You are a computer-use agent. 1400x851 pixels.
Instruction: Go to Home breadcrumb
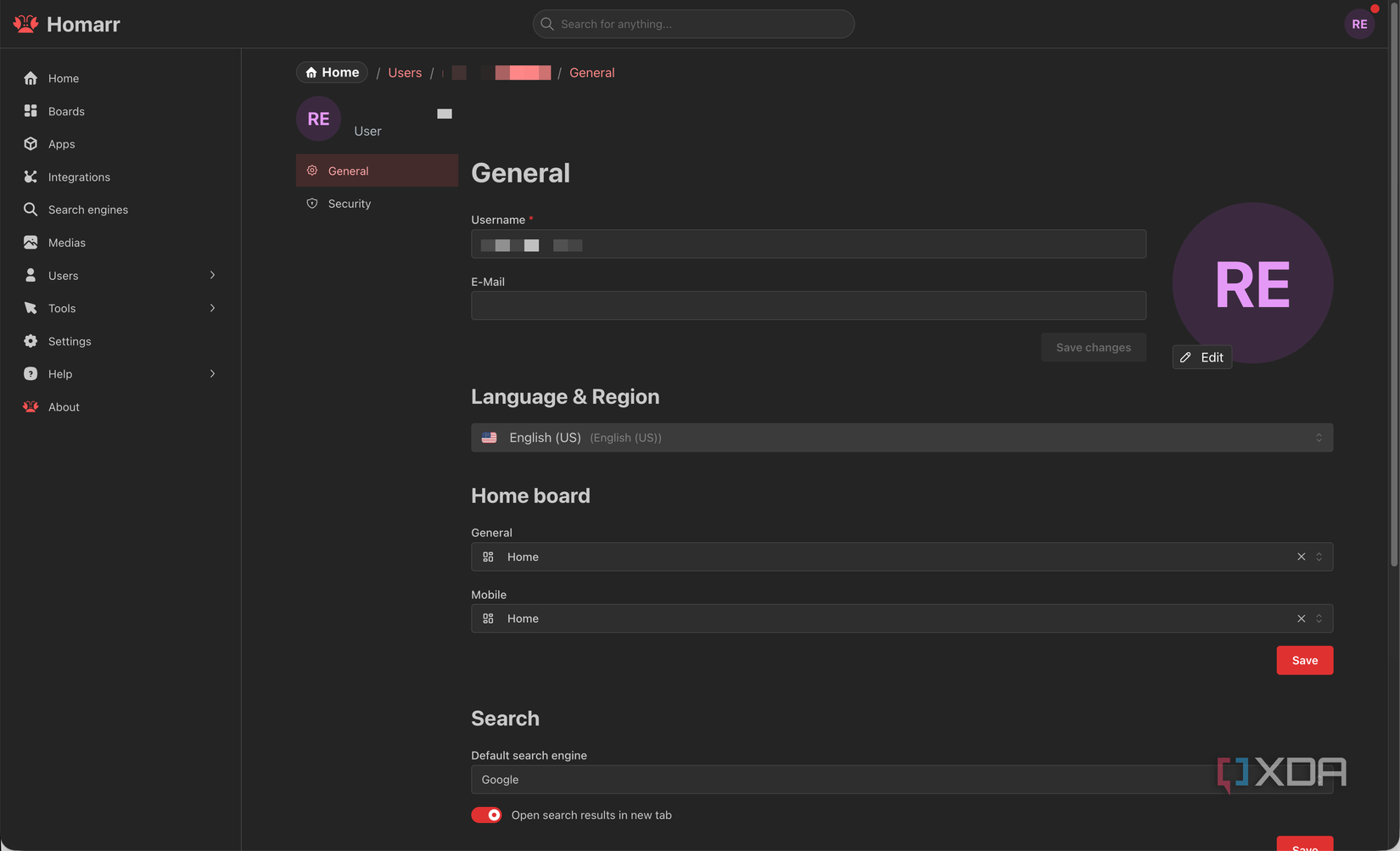pos(332,72)
